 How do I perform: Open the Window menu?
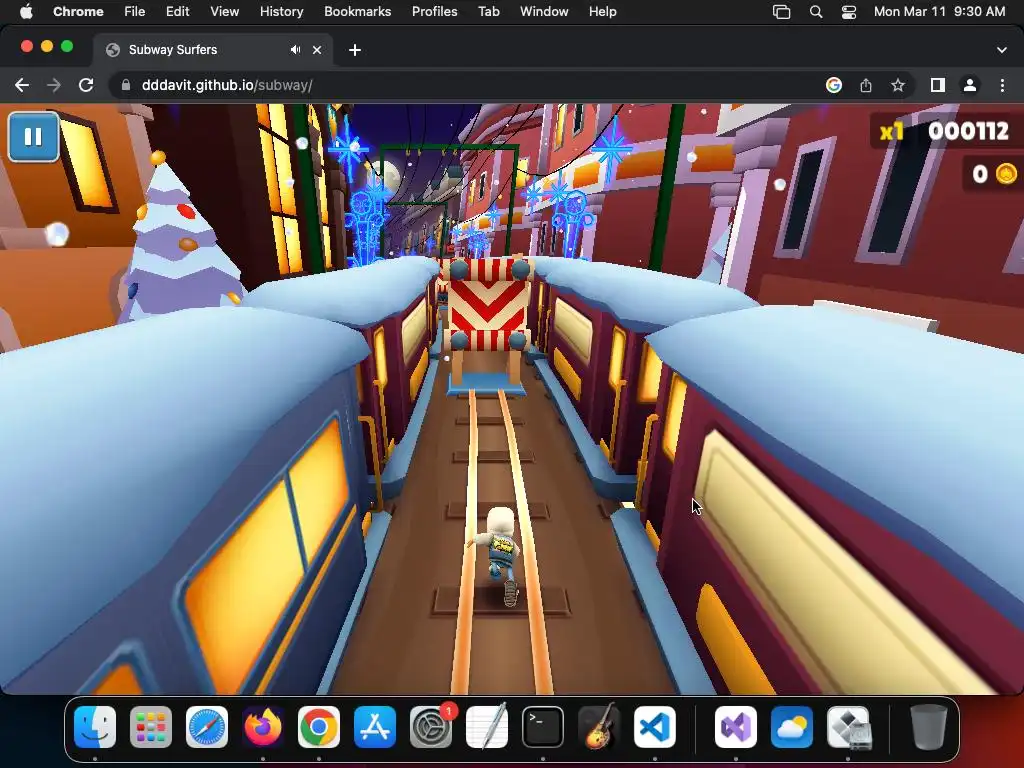pyautogui.click(x=544, y=11)
